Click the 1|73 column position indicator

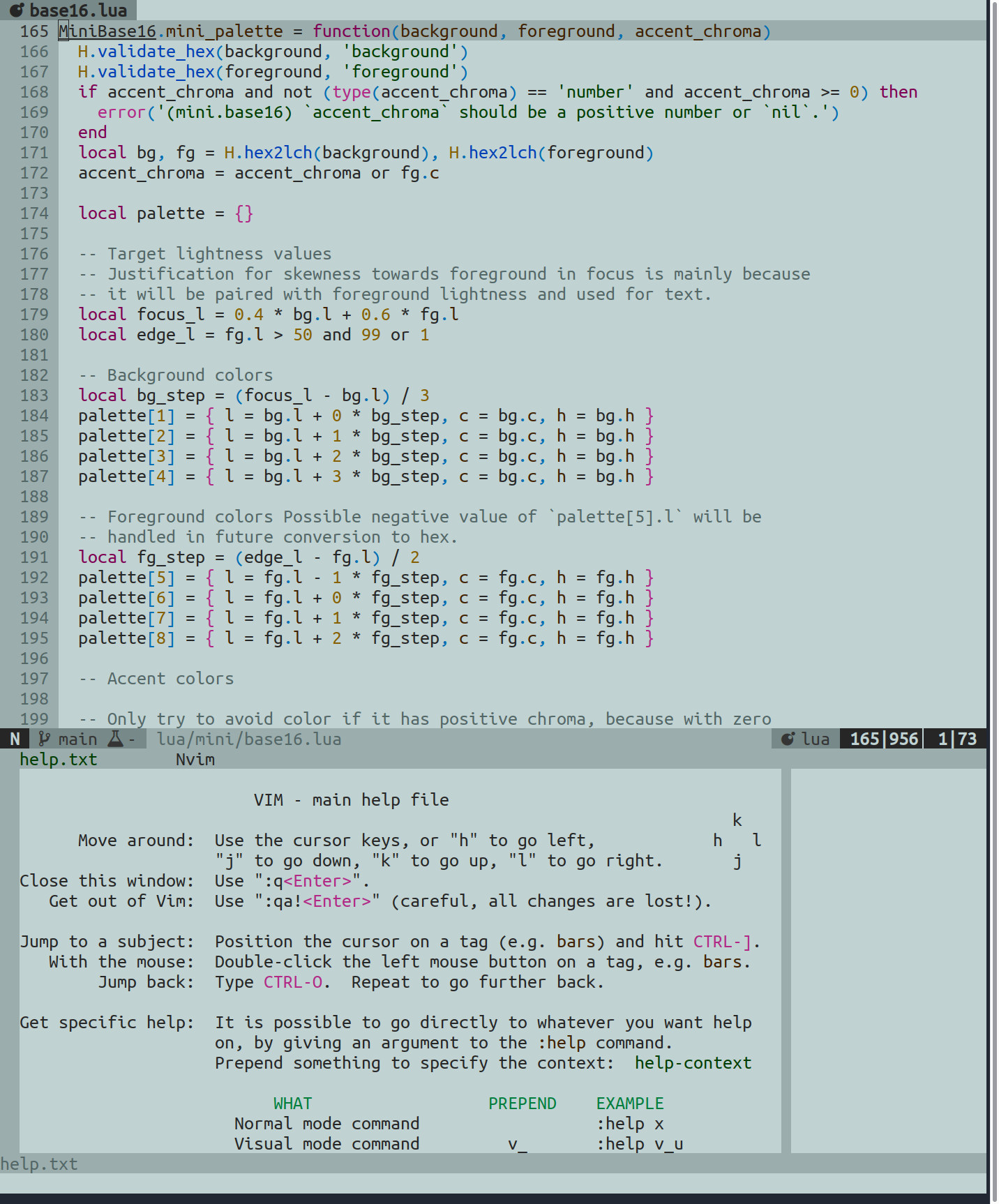pos(956,739)
